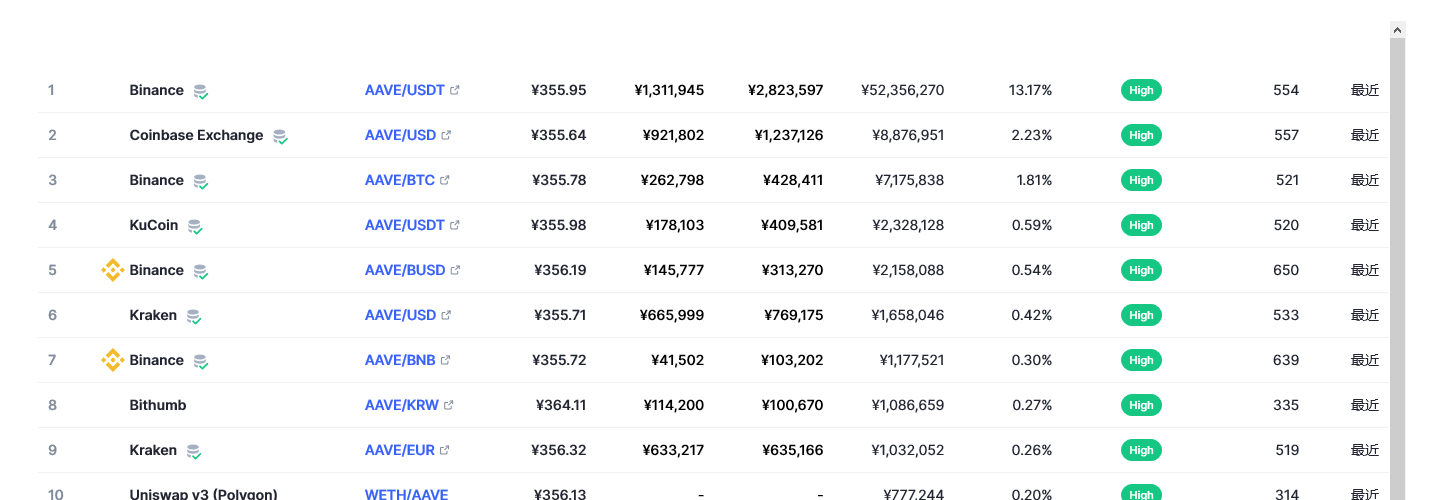Click the reserves icon next to KuCoin

coord(195,226)
